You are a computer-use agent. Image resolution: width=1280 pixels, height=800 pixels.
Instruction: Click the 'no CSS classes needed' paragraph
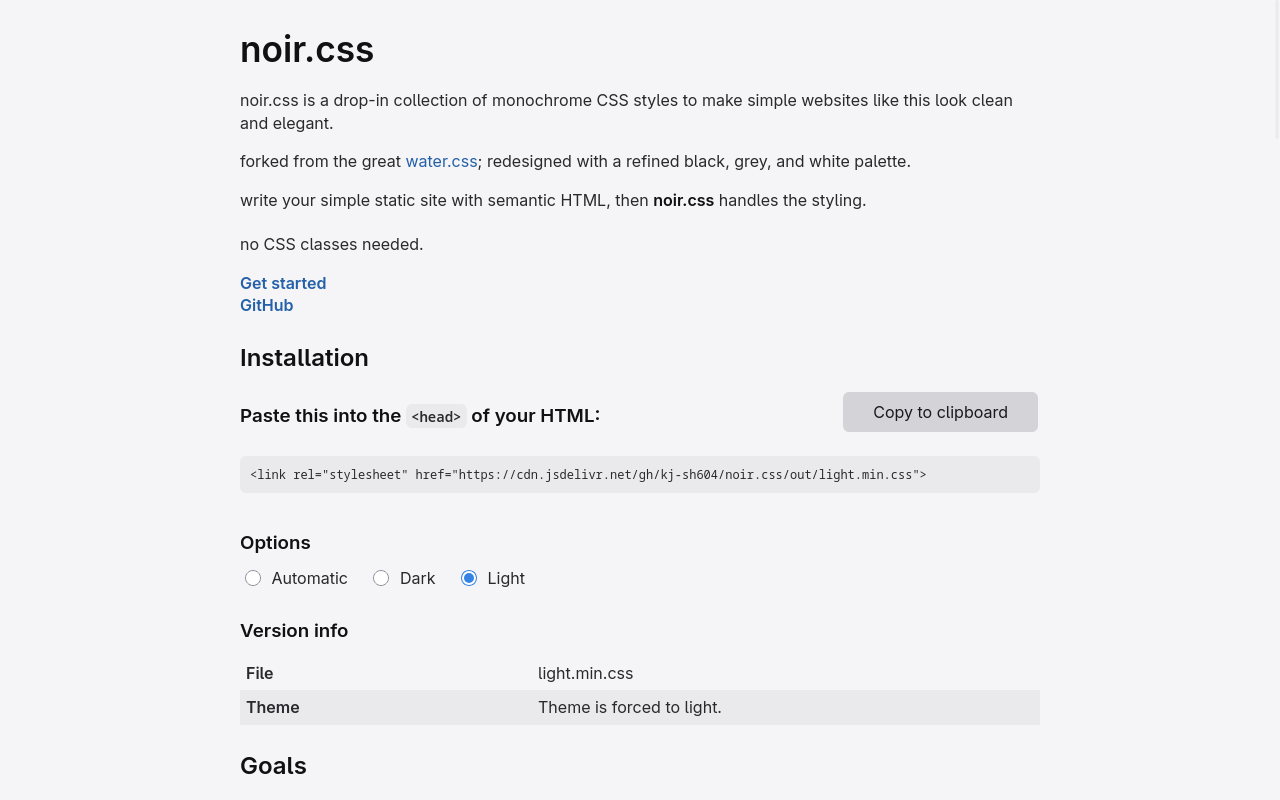click(x=331, y=244)
